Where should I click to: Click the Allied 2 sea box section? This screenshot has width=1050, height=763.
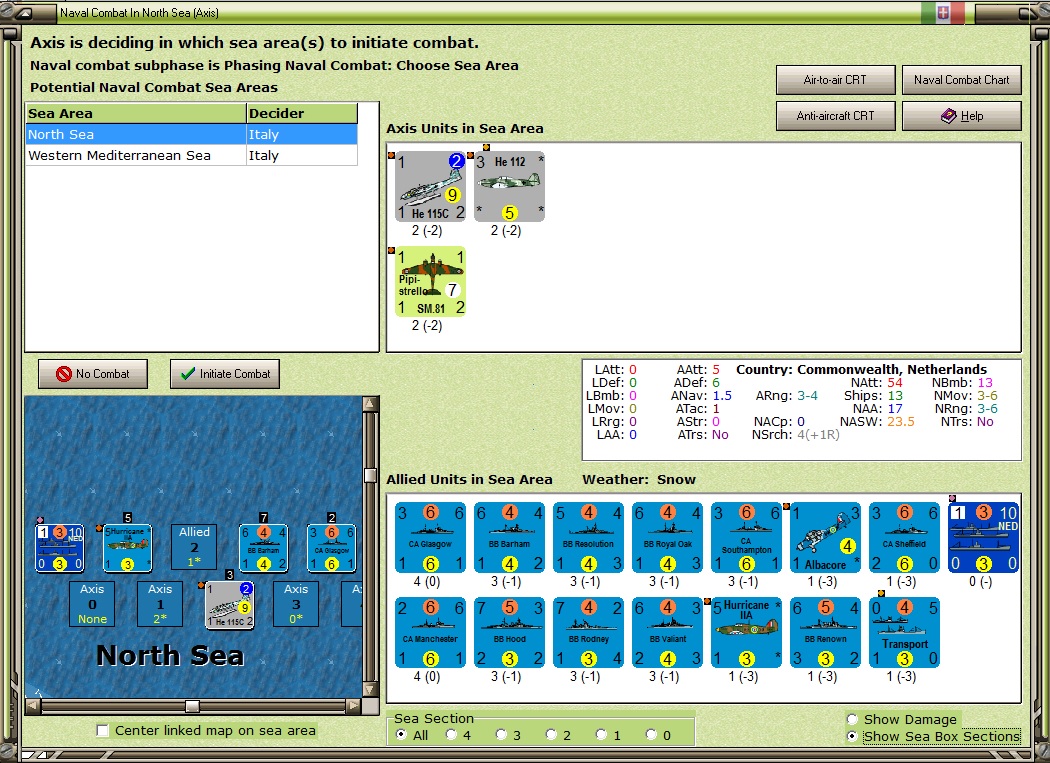click(x=194, y=547)
